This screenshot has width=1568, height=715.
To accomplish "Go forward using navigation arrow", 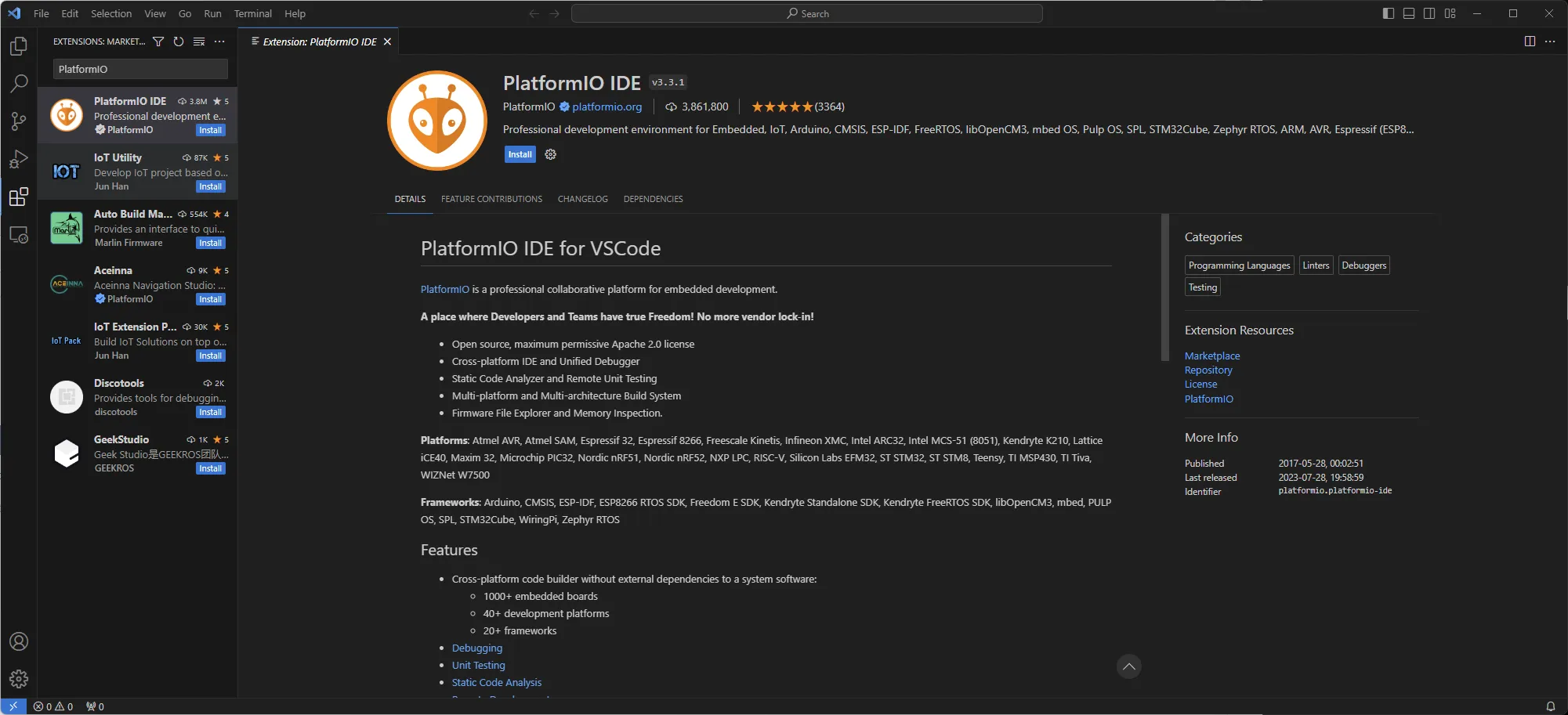I will [554, 13].
